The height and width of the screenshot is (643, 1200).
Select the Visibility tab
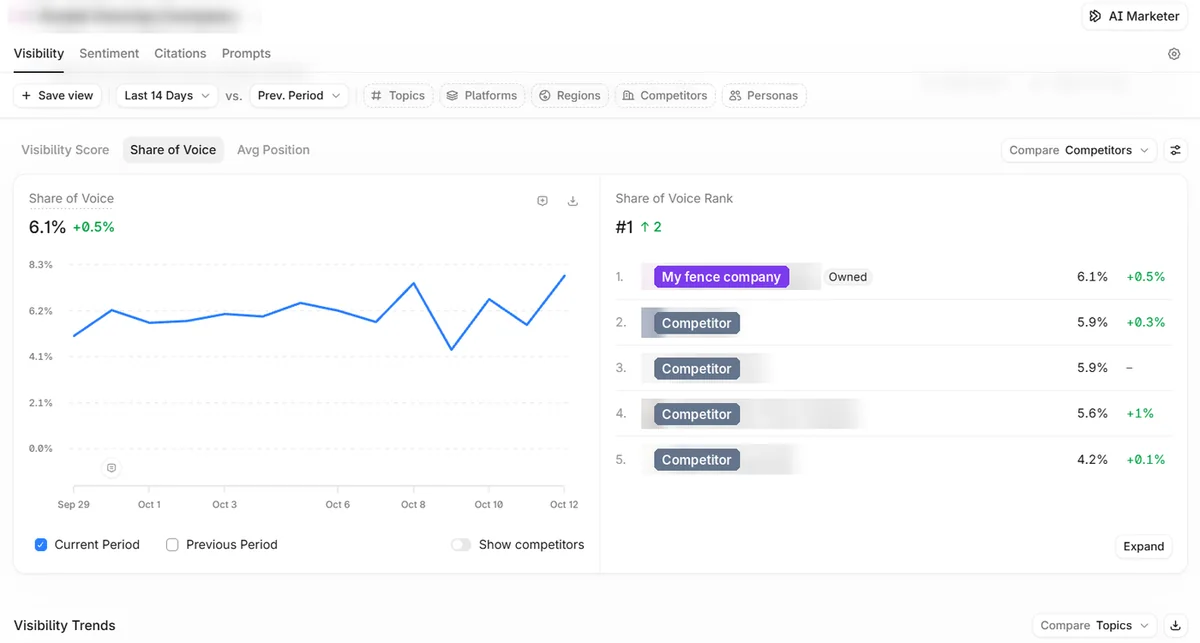[39, 54]
